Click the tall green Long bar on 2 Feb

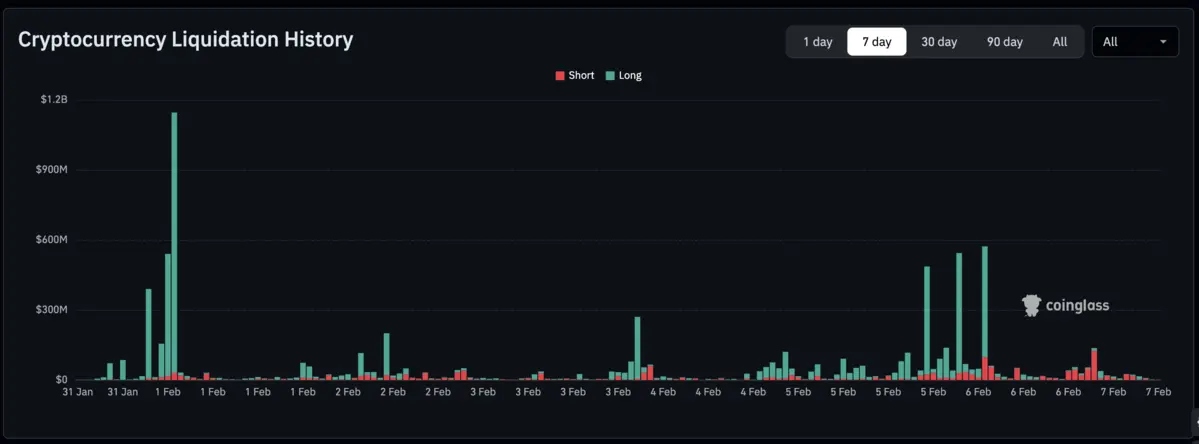coord(386,356)
